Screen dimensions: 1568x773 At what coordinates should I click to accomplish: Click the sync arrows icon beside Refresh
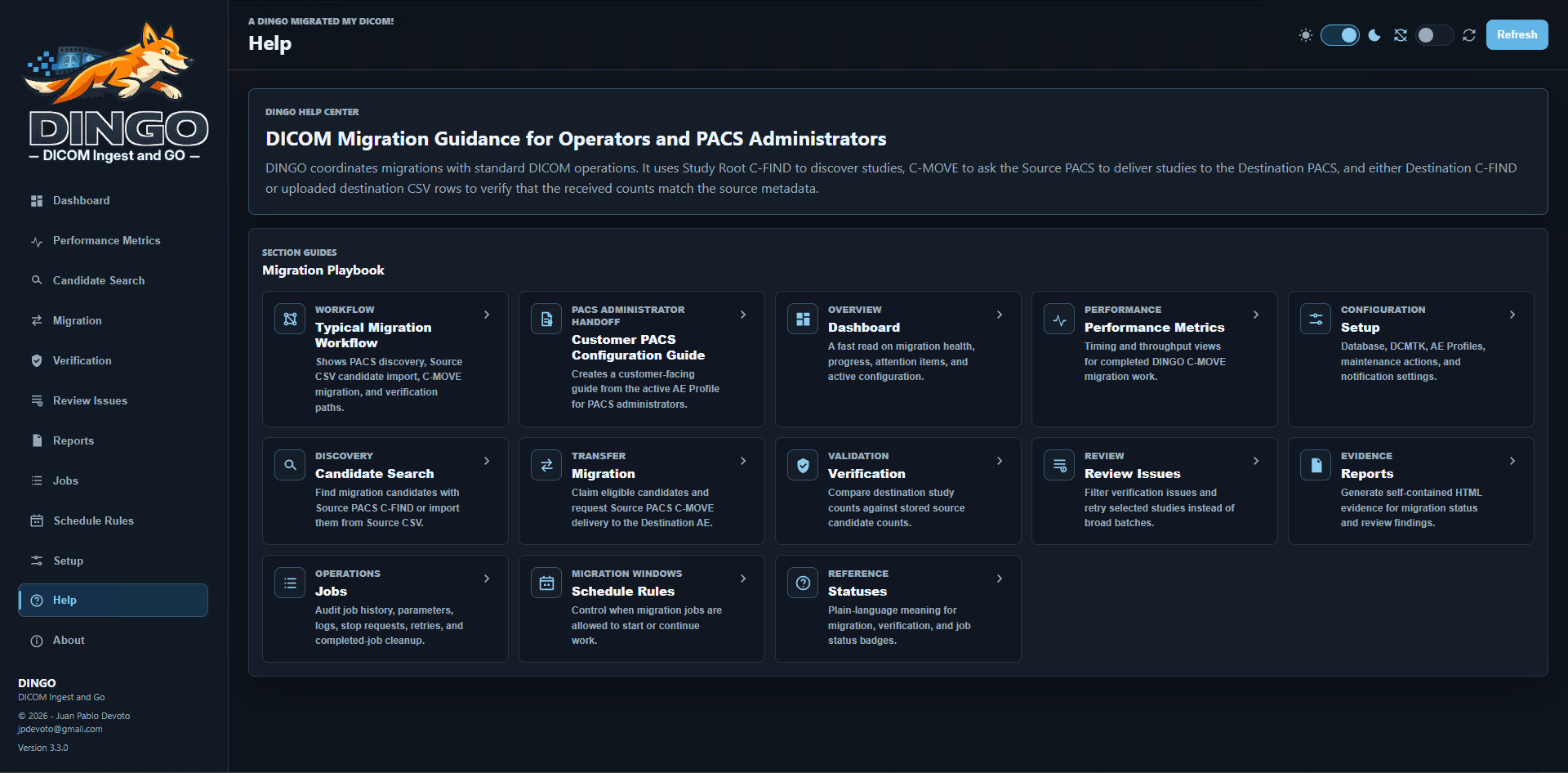pos(1469,35)
